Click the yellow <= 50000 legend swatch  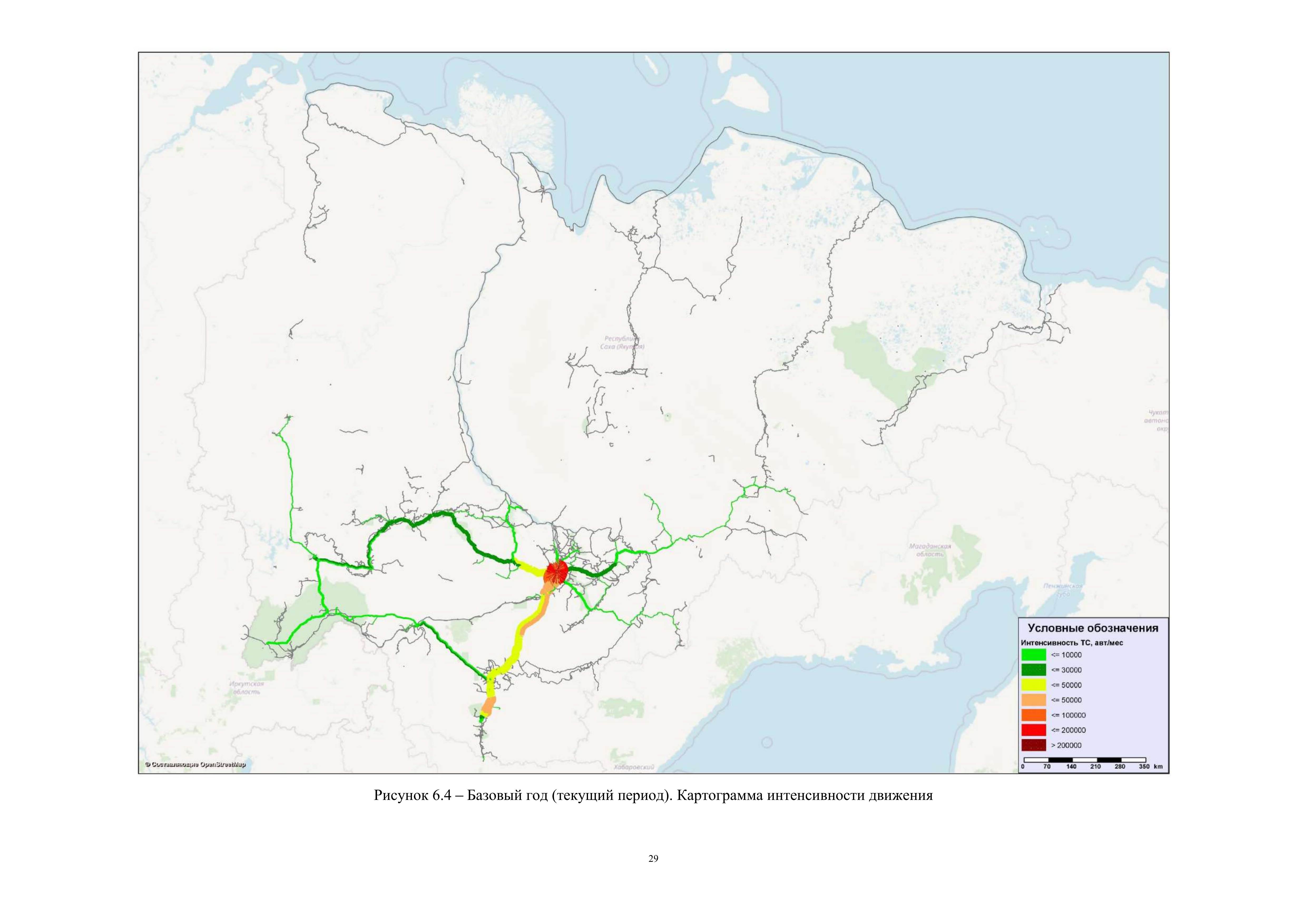[1034, 685]
